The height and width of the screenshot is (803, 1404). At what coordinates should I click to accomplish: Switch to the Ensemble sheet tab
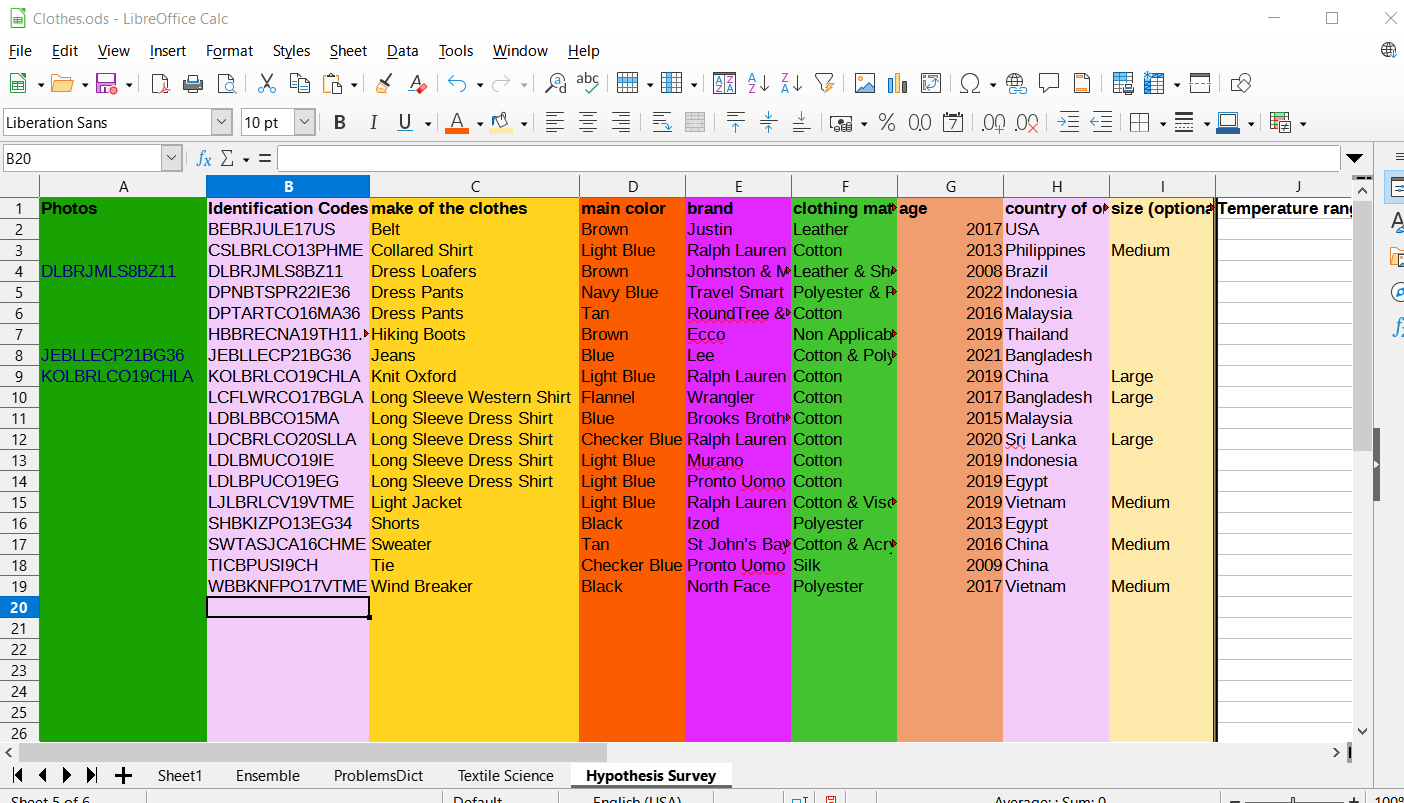(x=268, y=776)
